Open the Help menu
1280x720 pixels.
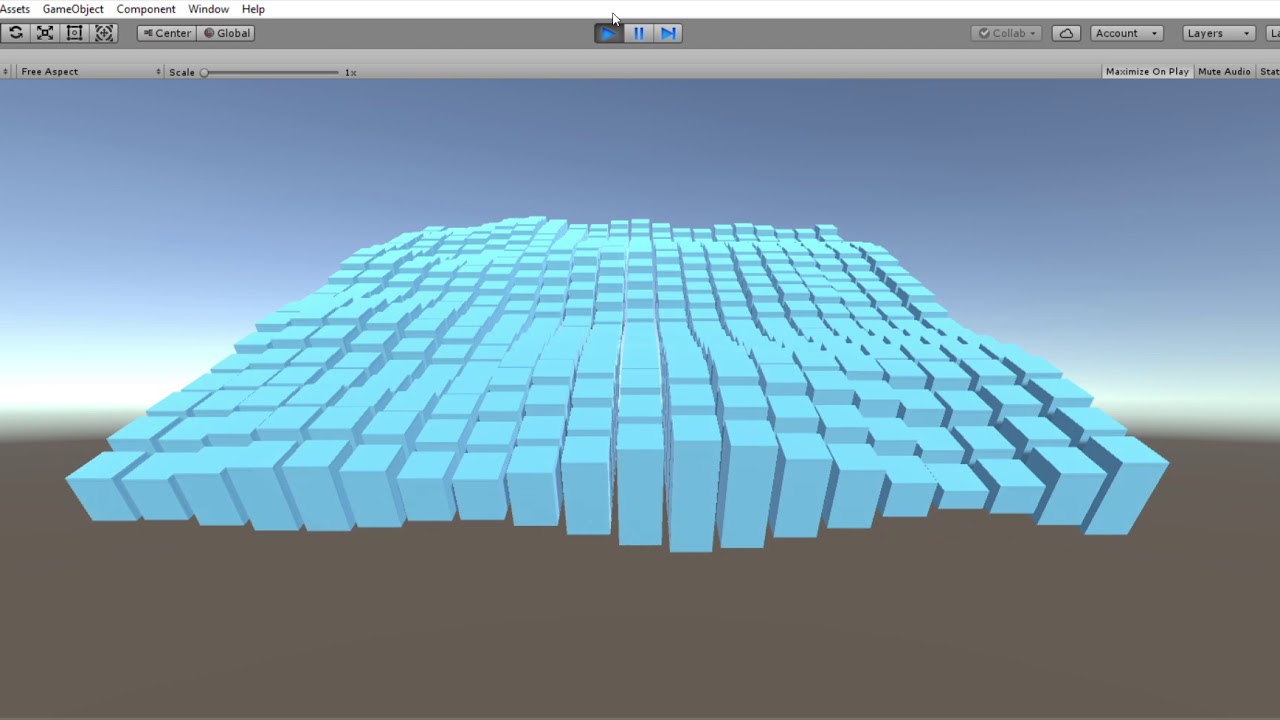coord(253,9)
